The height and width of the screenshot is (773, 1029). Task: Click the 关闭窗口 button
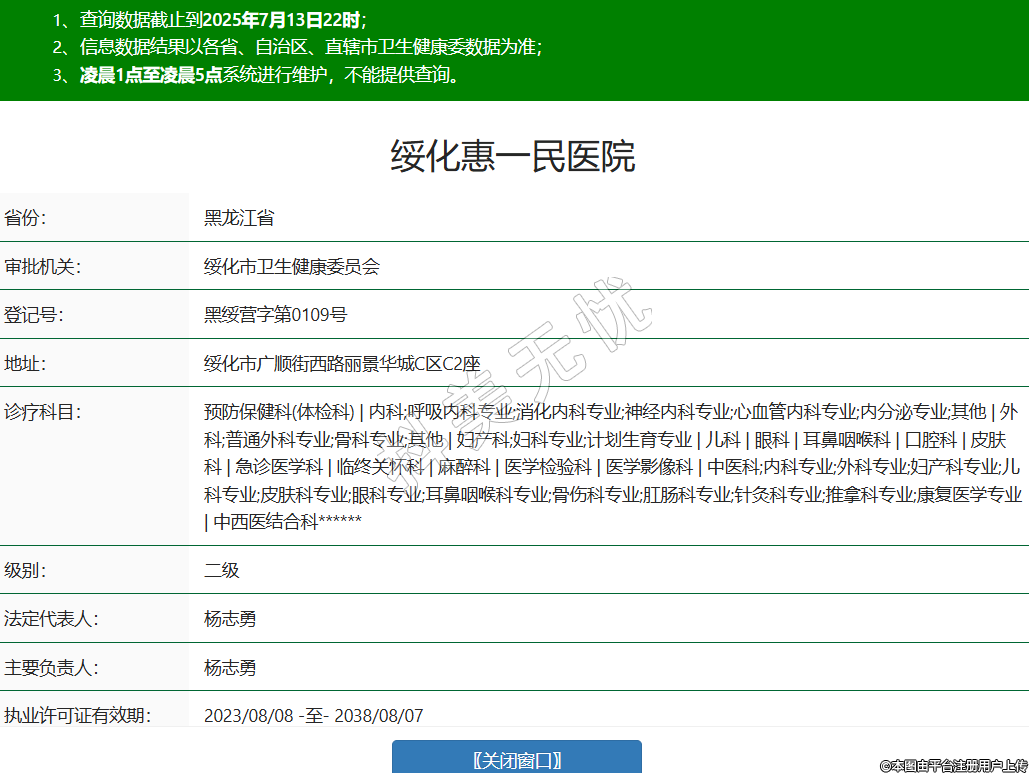[516, 759]
